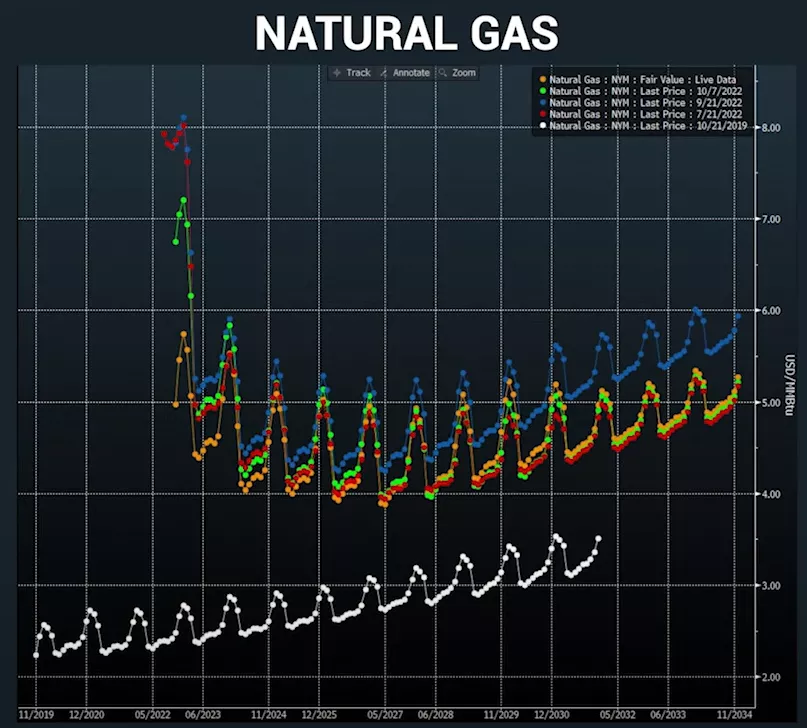
Task: Click green 10/7/2022 legend dot
Action: (x=542, y=91)
